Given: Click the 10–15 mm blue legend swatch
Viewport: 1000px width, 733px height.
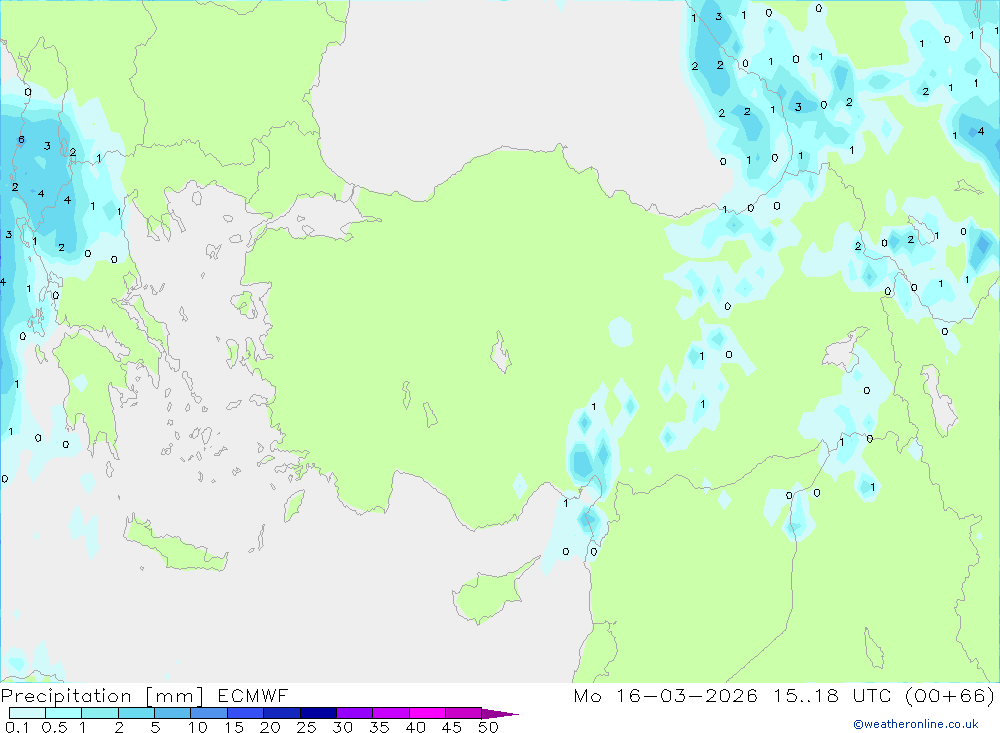Looking at the screenshot, I should [x=209, y=713].
